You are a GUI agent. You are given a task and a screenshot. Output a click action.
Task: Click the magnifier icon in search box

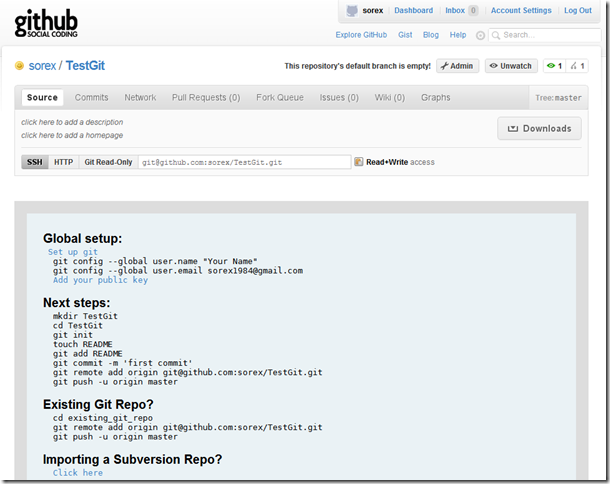point(496,35)
